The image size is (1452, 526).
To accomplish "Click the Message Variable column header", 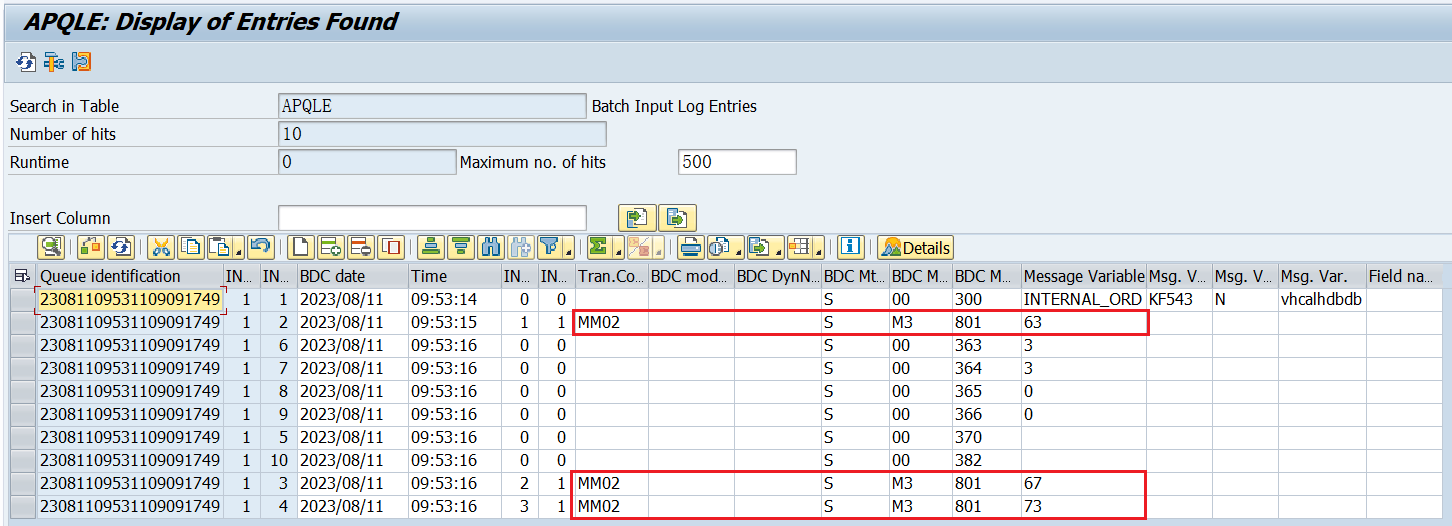I will (1084, 276).
